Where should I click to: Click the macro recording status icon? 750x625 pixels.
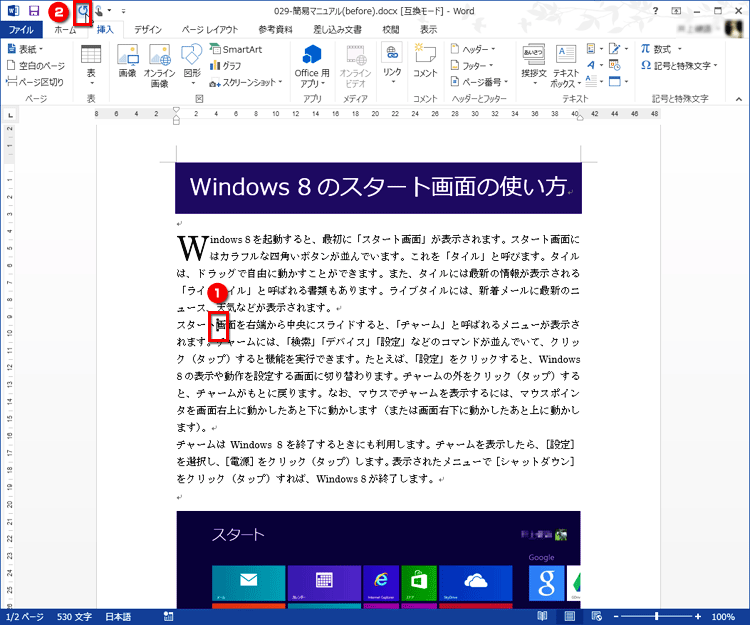(x=168, y=617)
